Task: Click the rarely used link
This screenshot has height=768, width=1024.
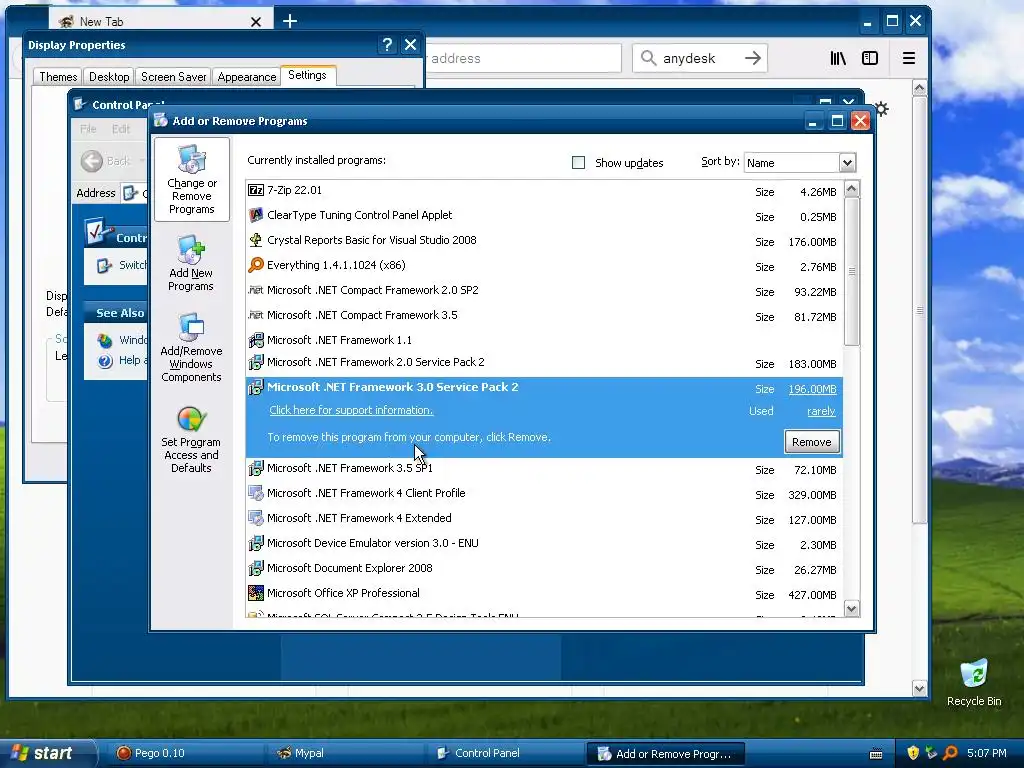Action: 822,411
